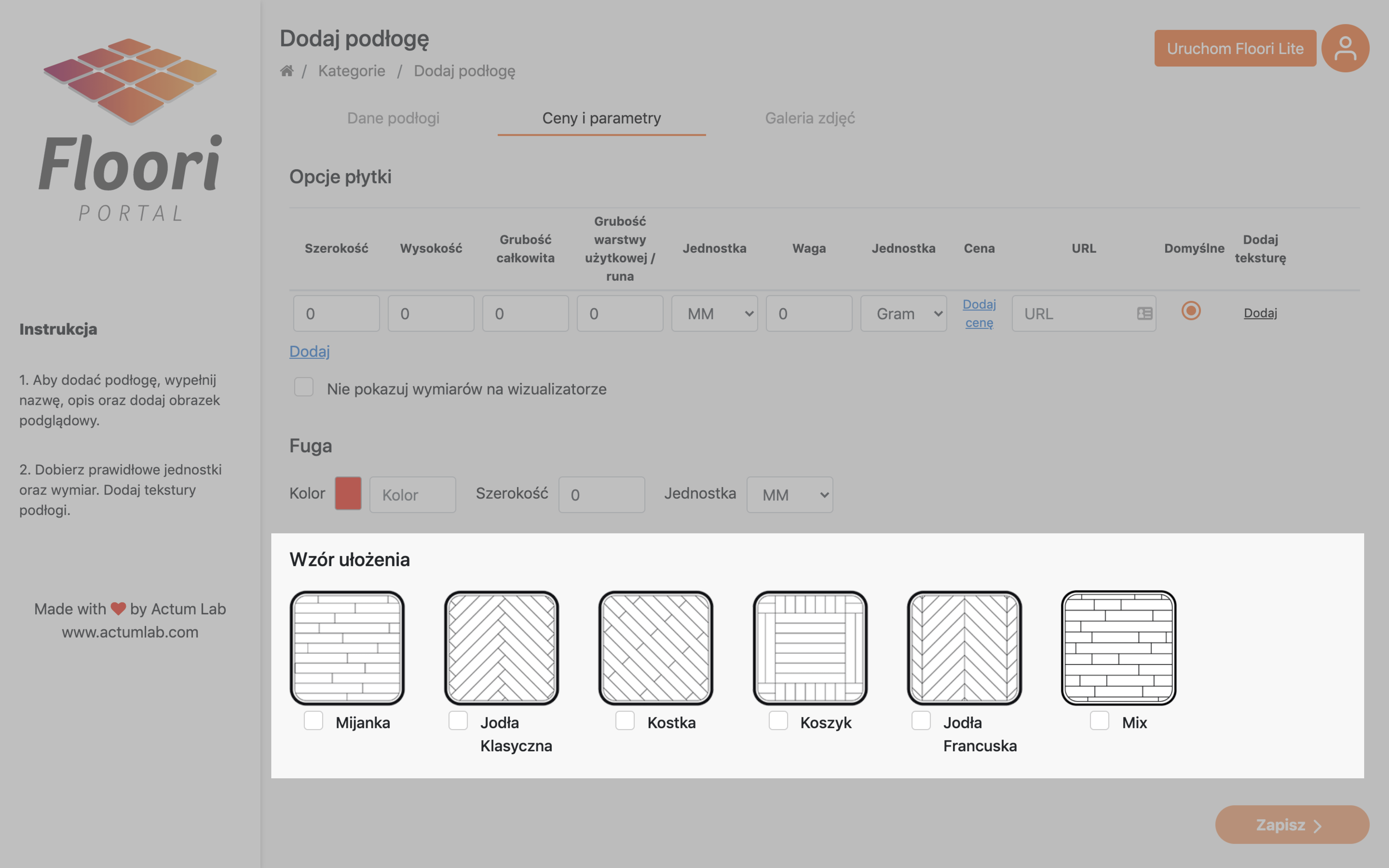Click the Wysokość input field
1389x868 pixels.
(x=431, y=313)
